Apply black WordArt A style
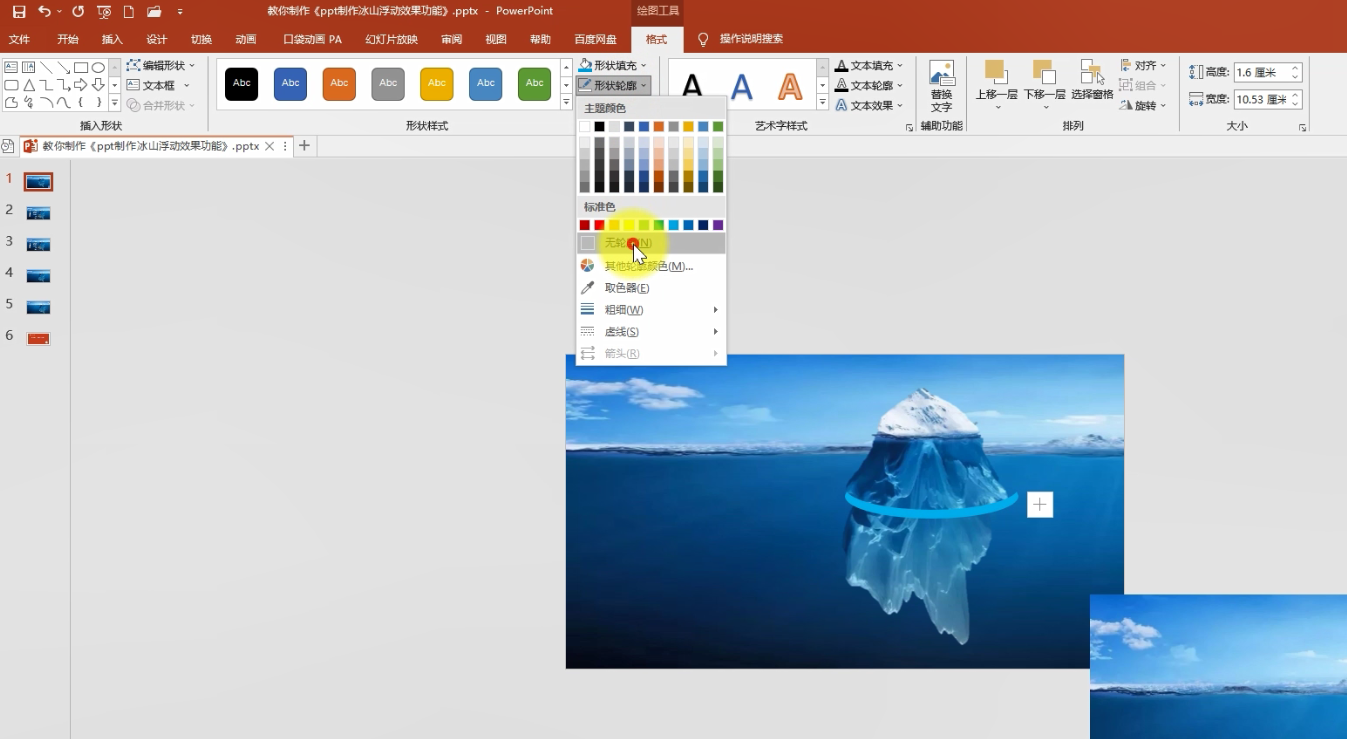Image resolution: width=1347 pixels, height=739 pixels. (x=692, y=87)
